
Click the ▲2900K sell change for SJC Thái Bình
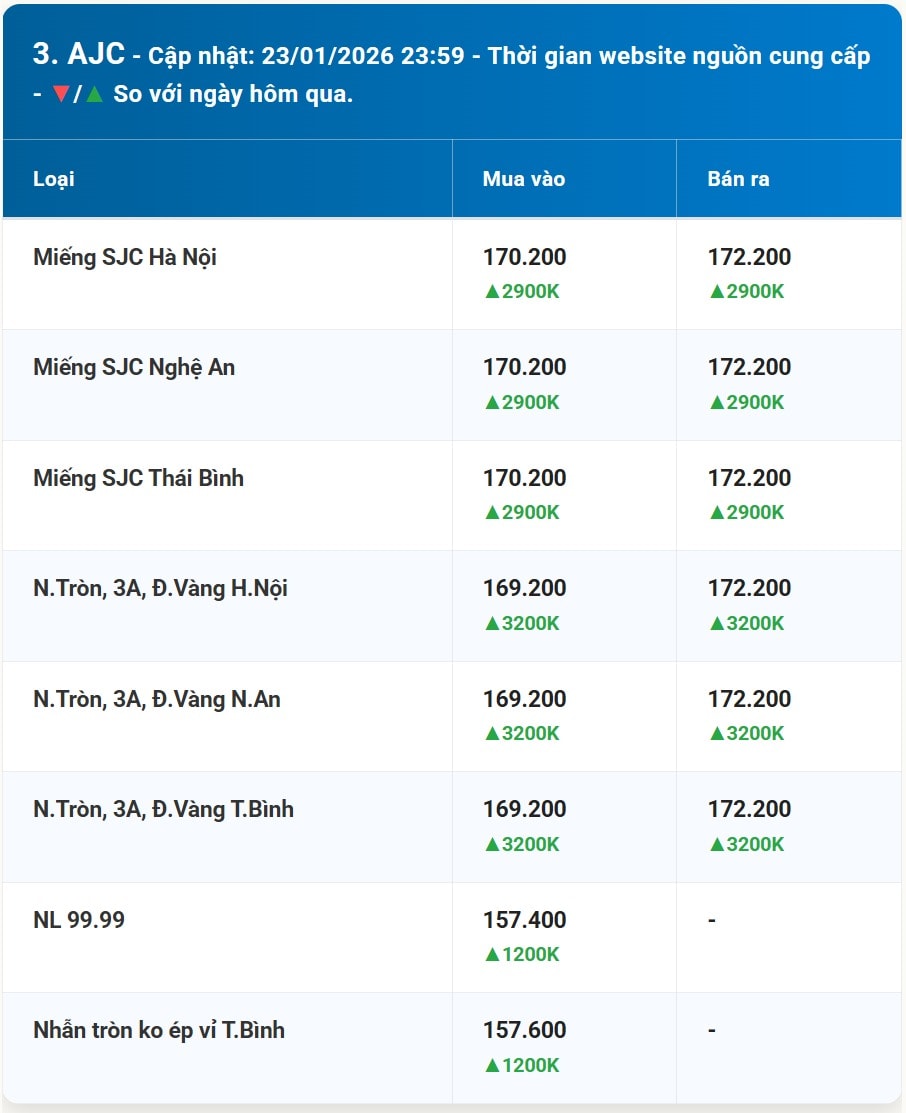[x=746, y=512]
